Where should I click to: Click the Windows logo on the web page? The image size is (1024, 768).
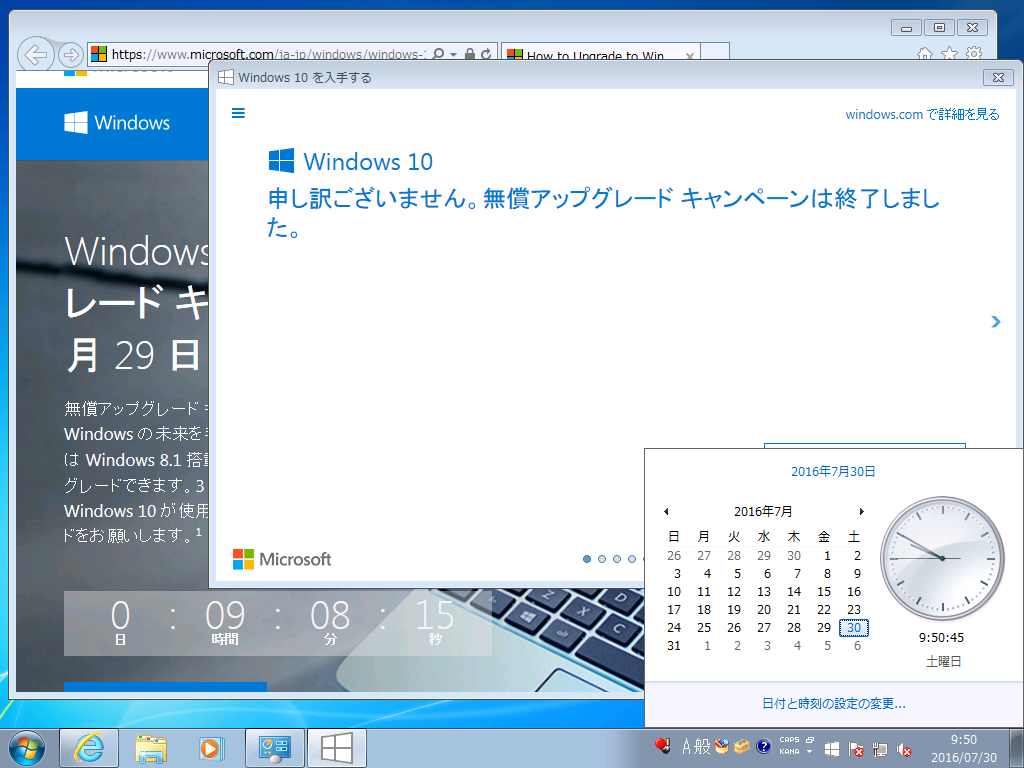117,123
